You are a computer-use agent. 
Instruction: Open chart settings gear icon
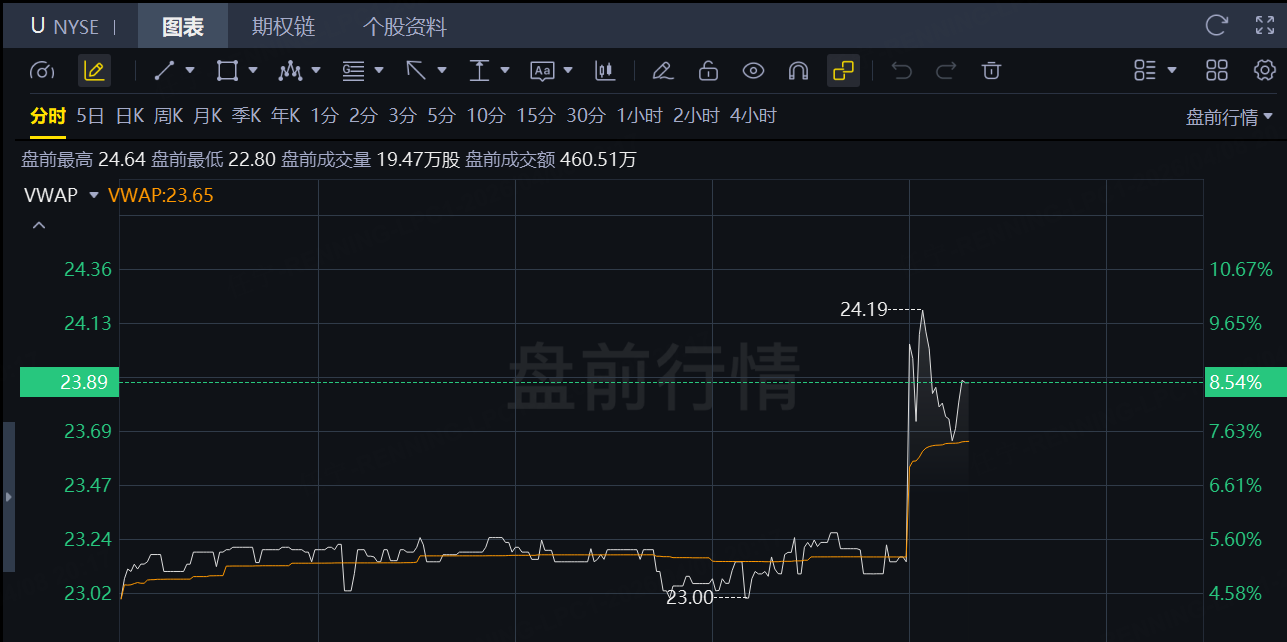(x=1265, y=70)
